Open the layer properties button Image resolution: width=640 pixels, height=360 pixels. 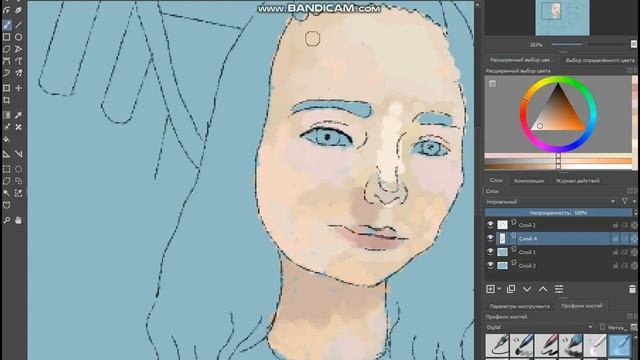[559, 289]
